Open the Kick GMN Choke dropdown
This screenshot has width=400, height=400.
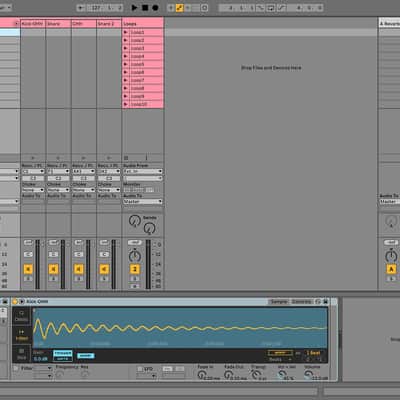pos(33,190)
